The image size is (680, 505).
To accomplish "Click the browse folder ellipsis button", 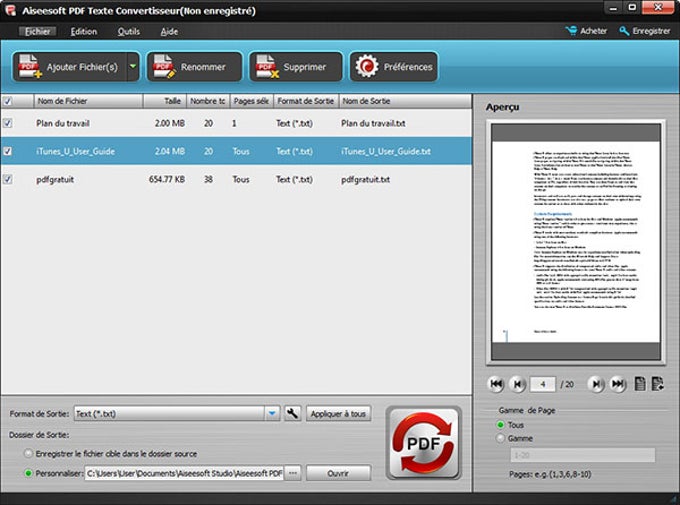I will pyautogui.click(x=293, y=473).
